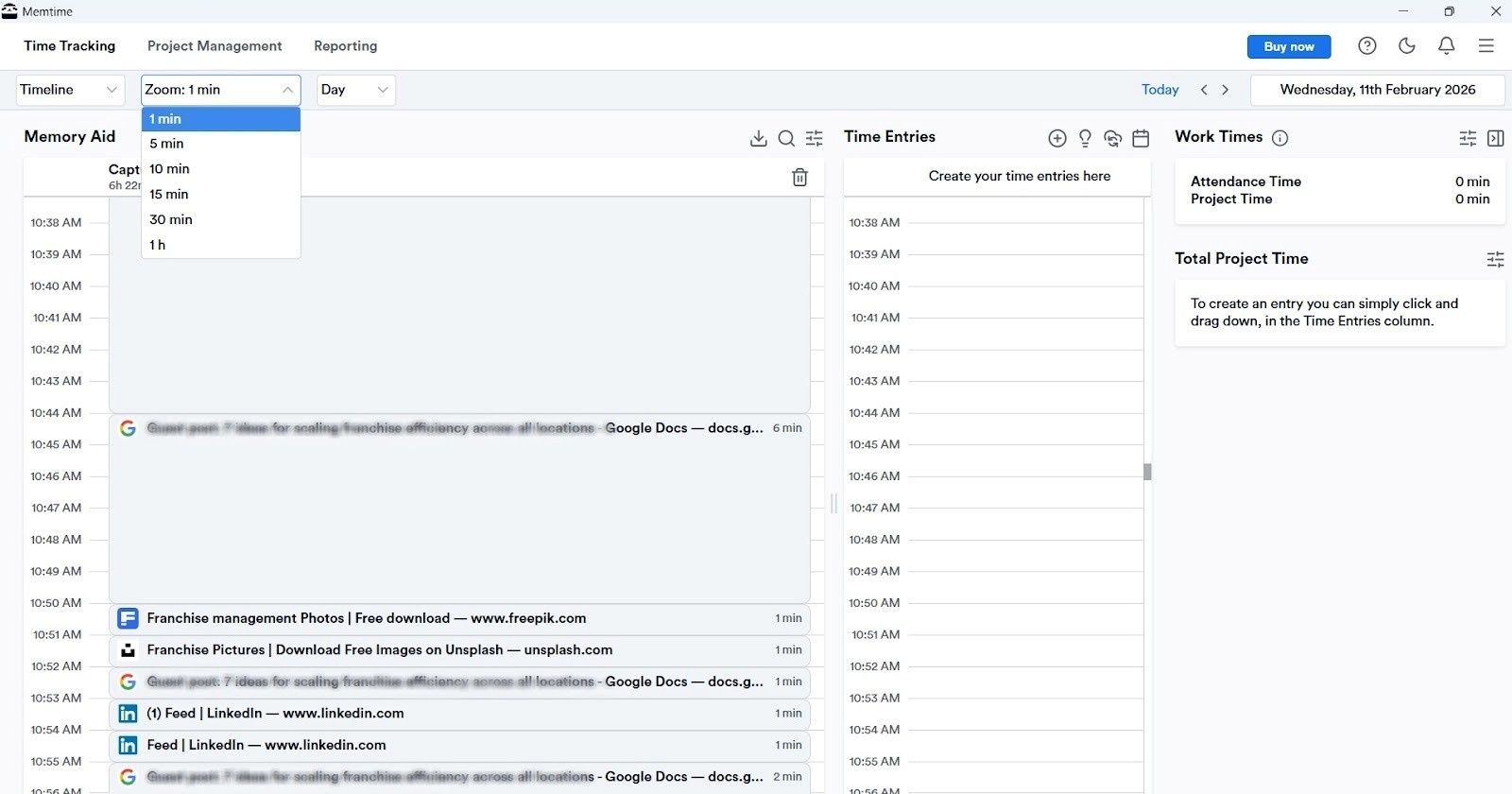Screen dimensions: 1512x794
Task: Open Memory Aid filter settings icon
Action: coord(814,138)
